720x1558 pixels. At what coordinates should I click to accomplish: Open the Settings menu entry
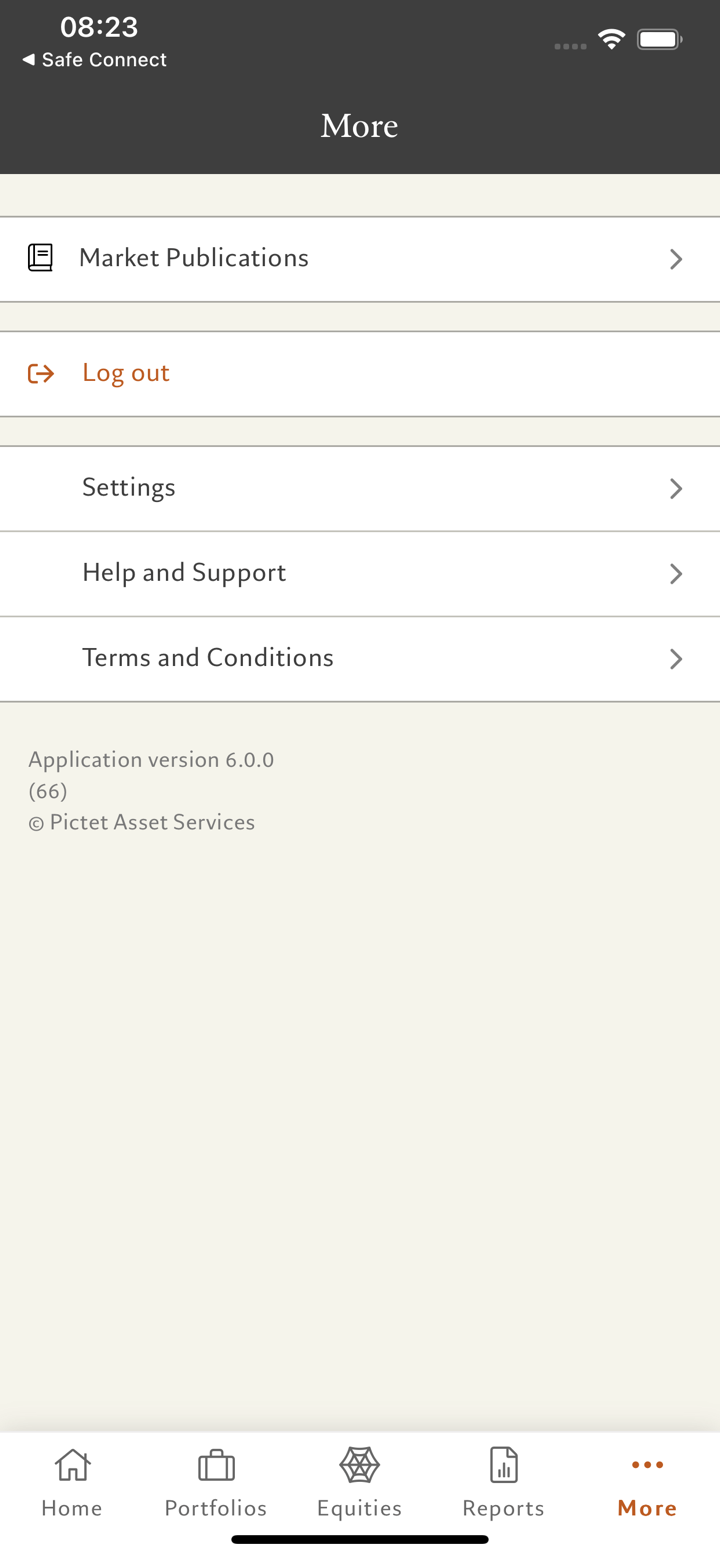tap(129, 487)
